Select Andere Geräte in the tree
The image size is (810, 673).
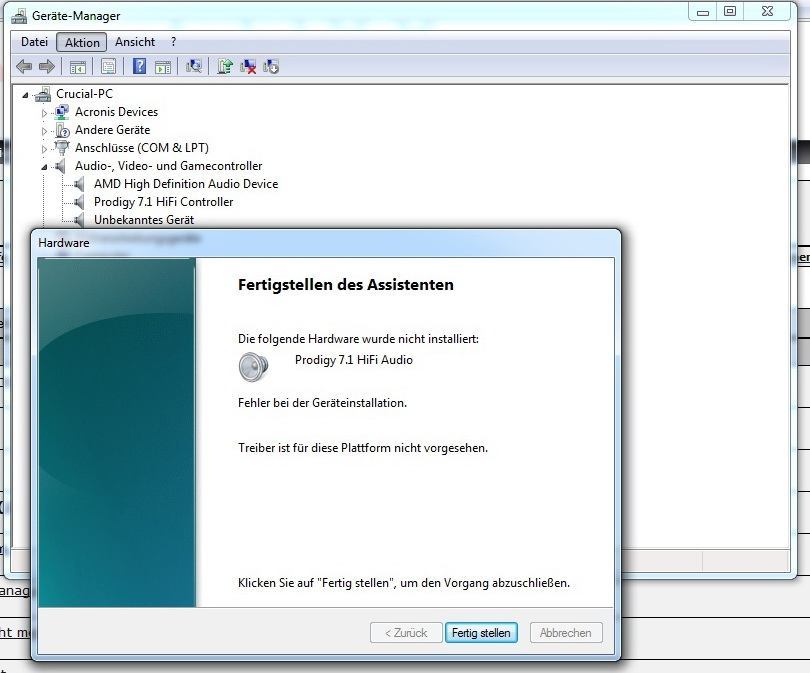(x=113, y=130)
